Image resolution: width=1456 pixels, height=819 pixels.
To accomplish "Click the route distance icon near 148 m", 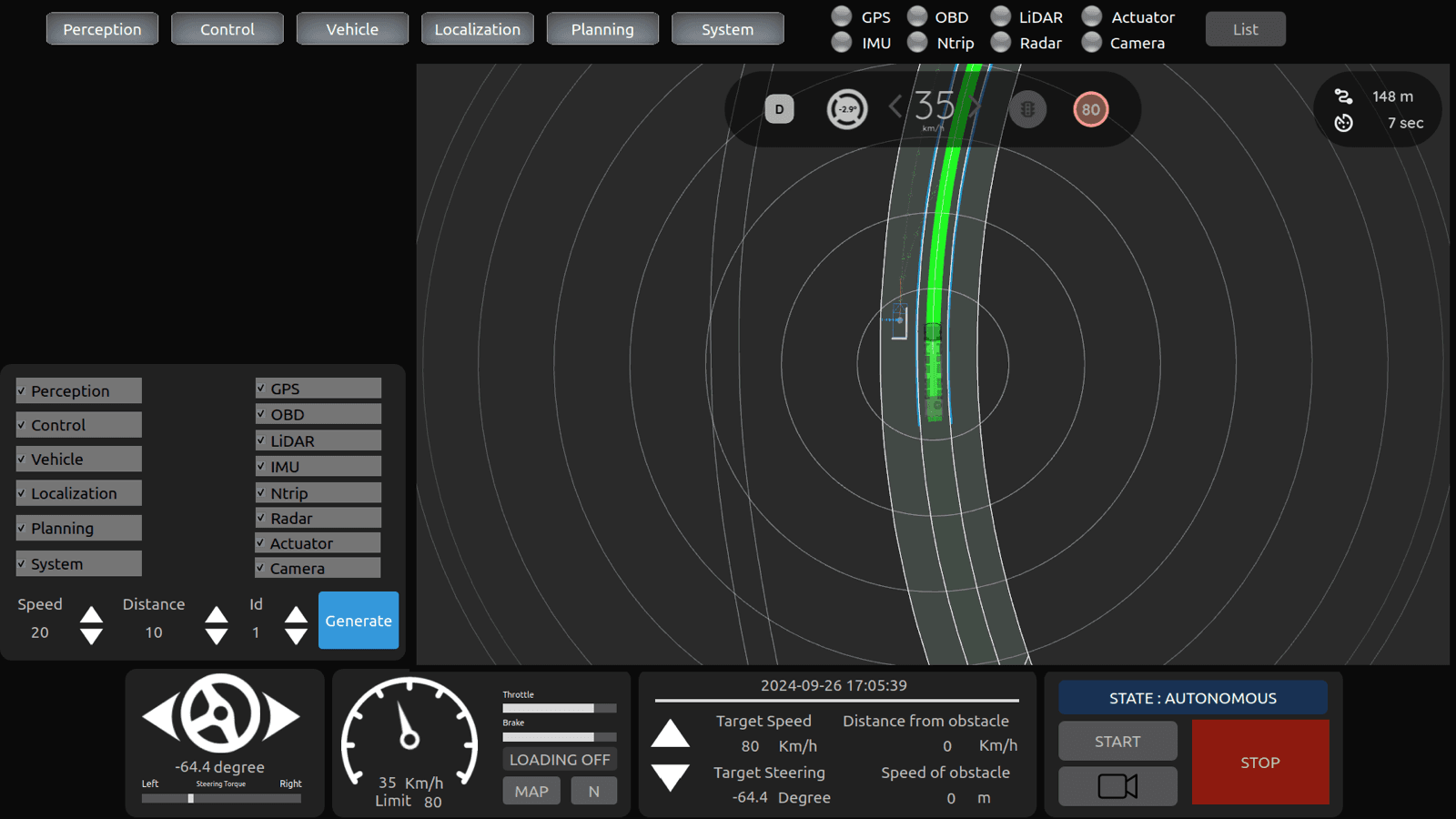I will [x=1343, y=96].
